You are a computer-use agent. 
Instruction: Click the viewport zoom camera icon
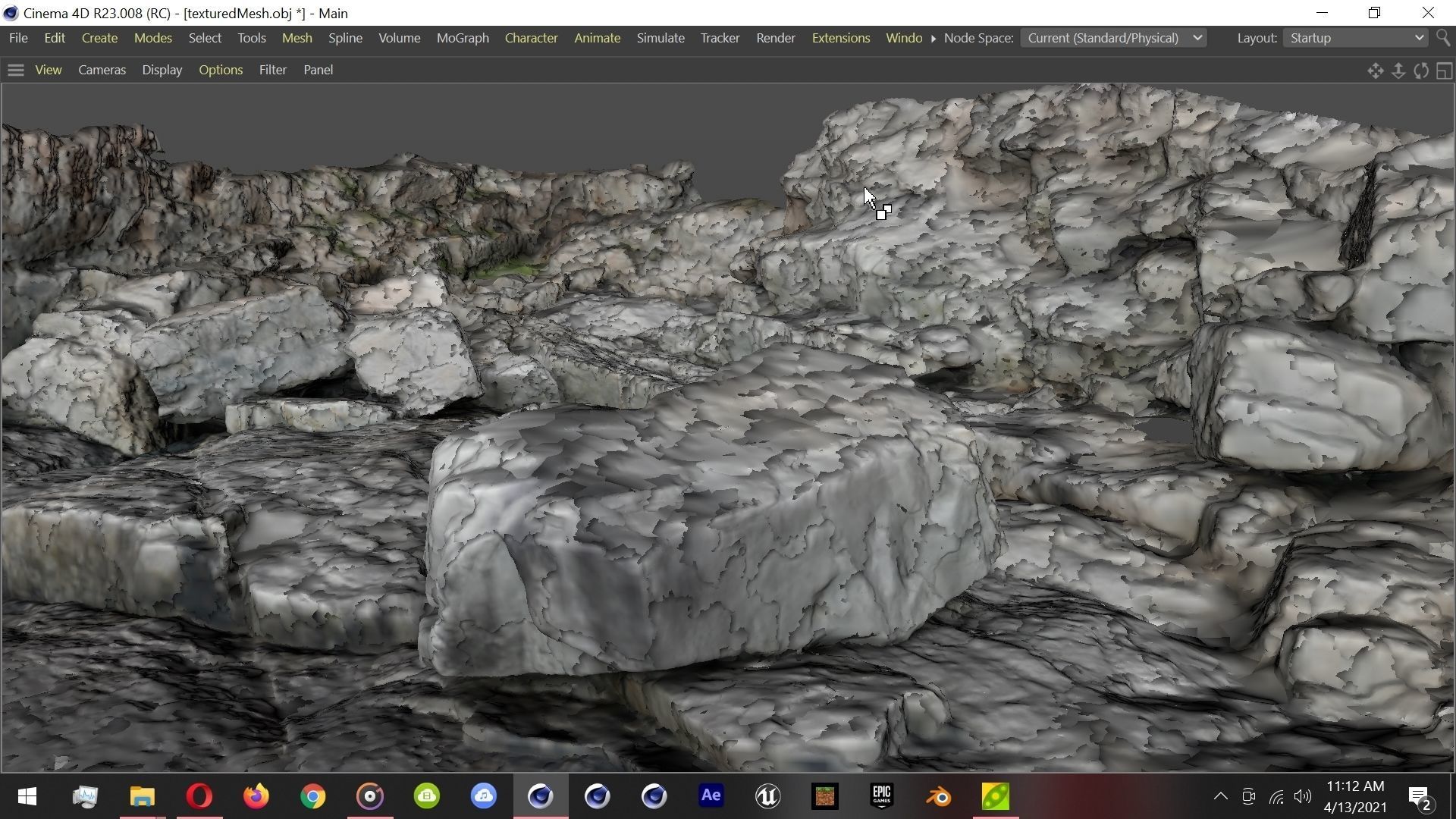1398,71
